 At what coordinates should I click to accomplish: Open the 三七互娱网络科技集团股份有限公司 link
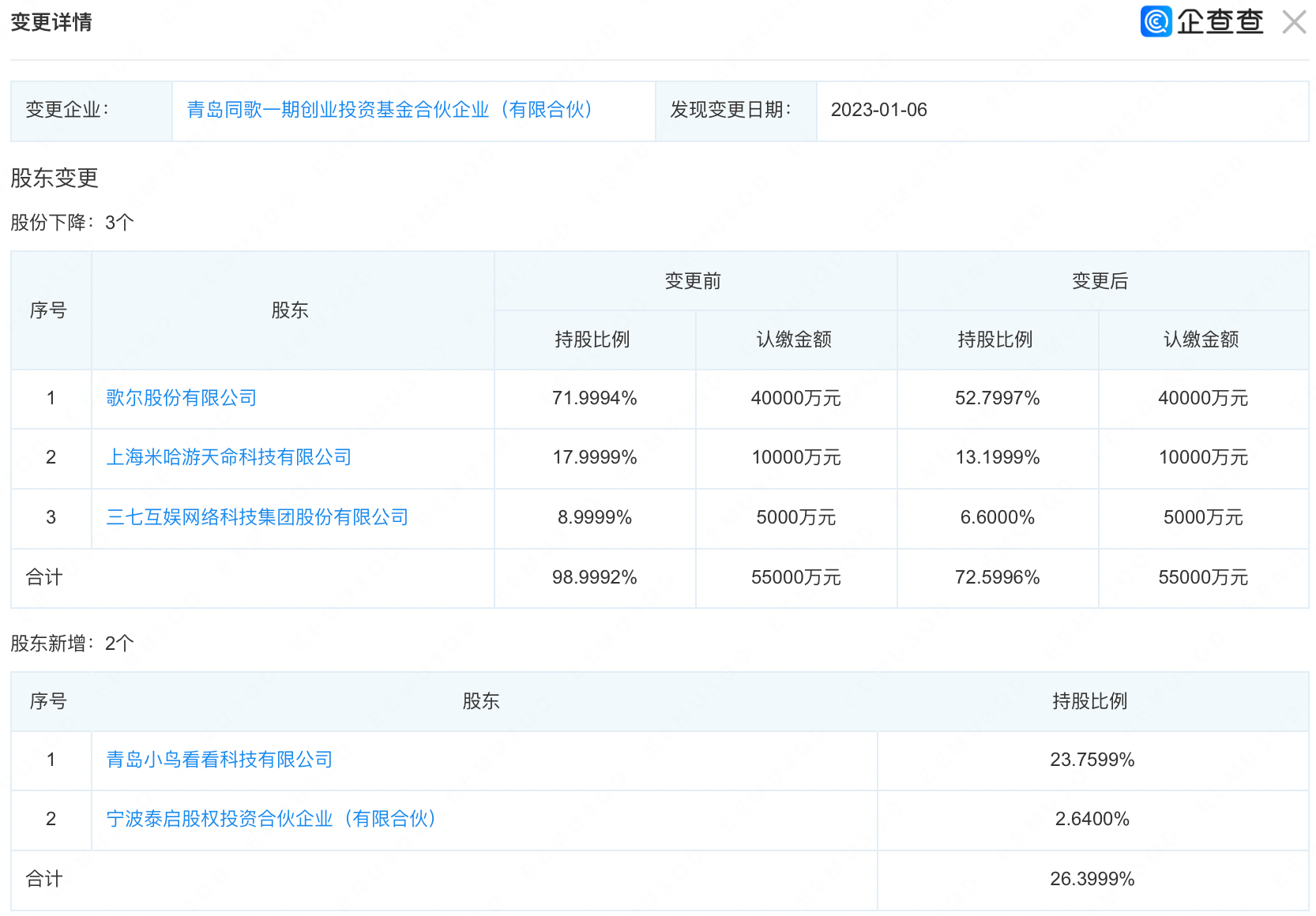click(258, 517)
